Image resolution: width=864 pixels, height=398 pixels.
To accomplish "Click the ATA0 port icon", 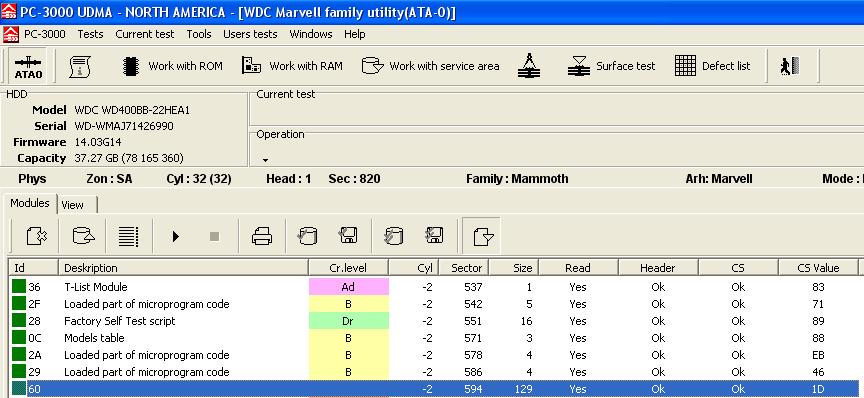I will (28, 66).
